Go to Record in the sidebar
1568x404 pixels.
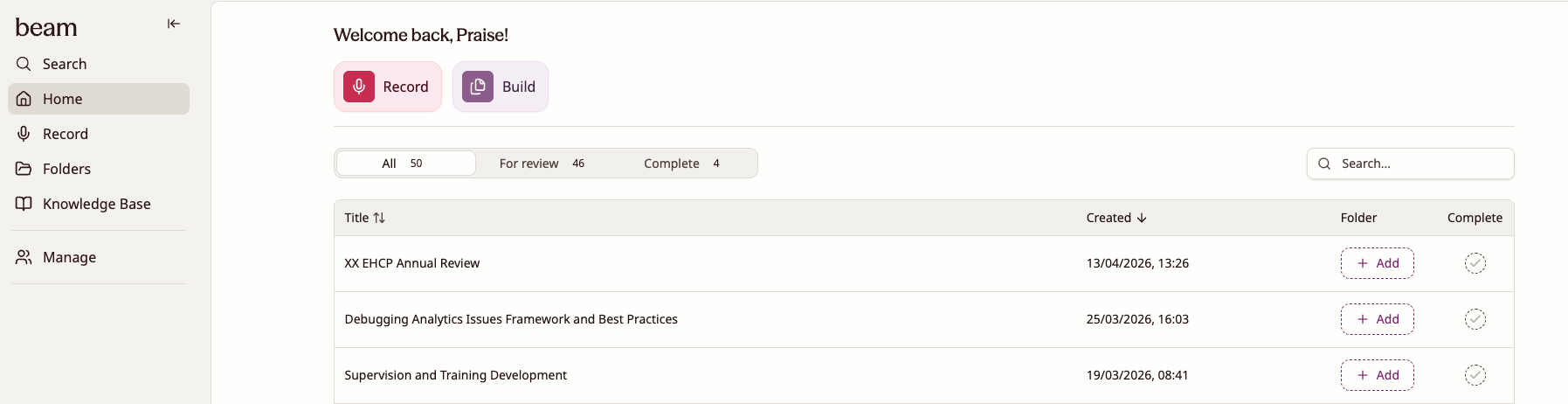coord(65,134)
